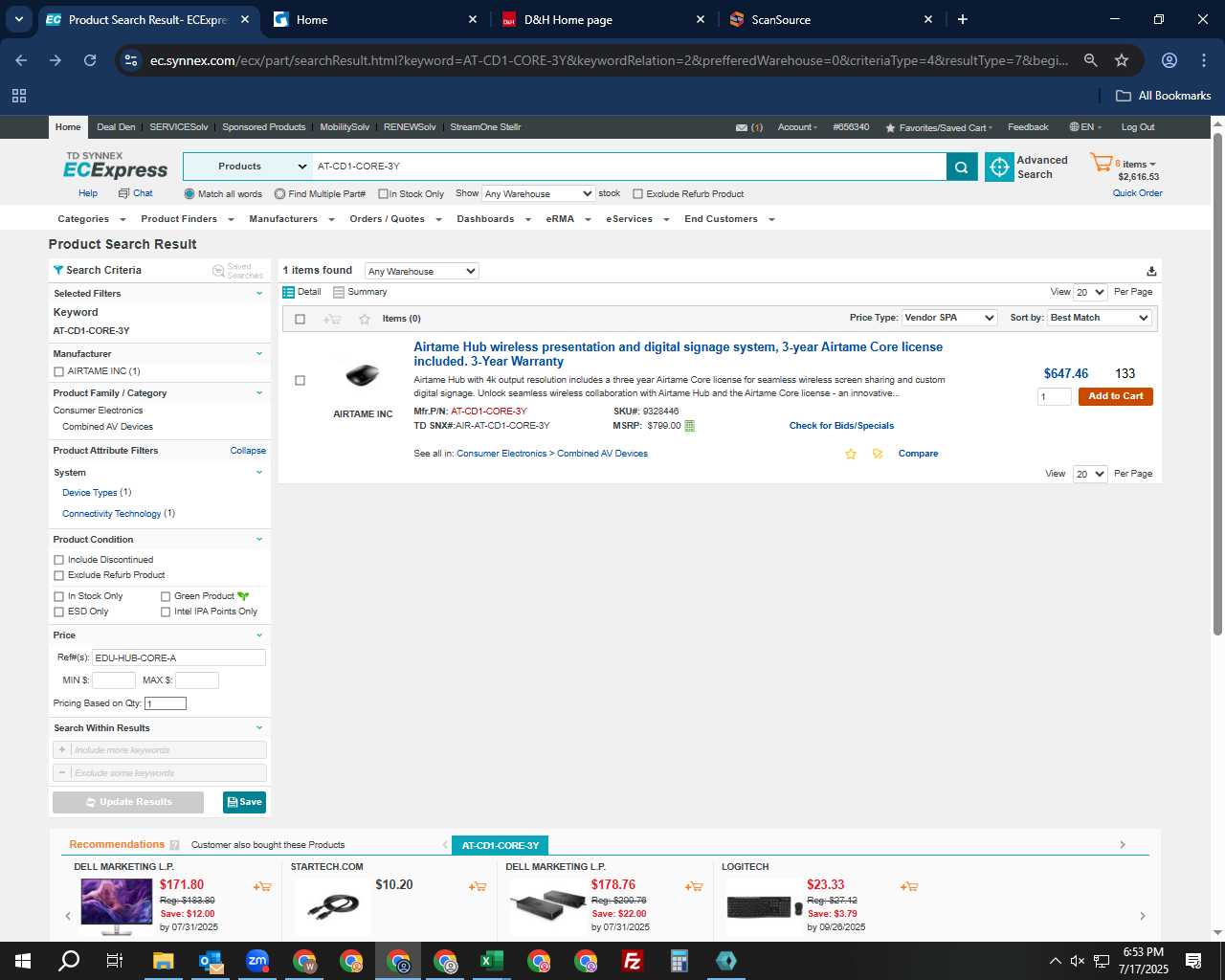
Task: Click the mail envelope icon in top bar
Action: pyautogui.click(x=742, y=127)
